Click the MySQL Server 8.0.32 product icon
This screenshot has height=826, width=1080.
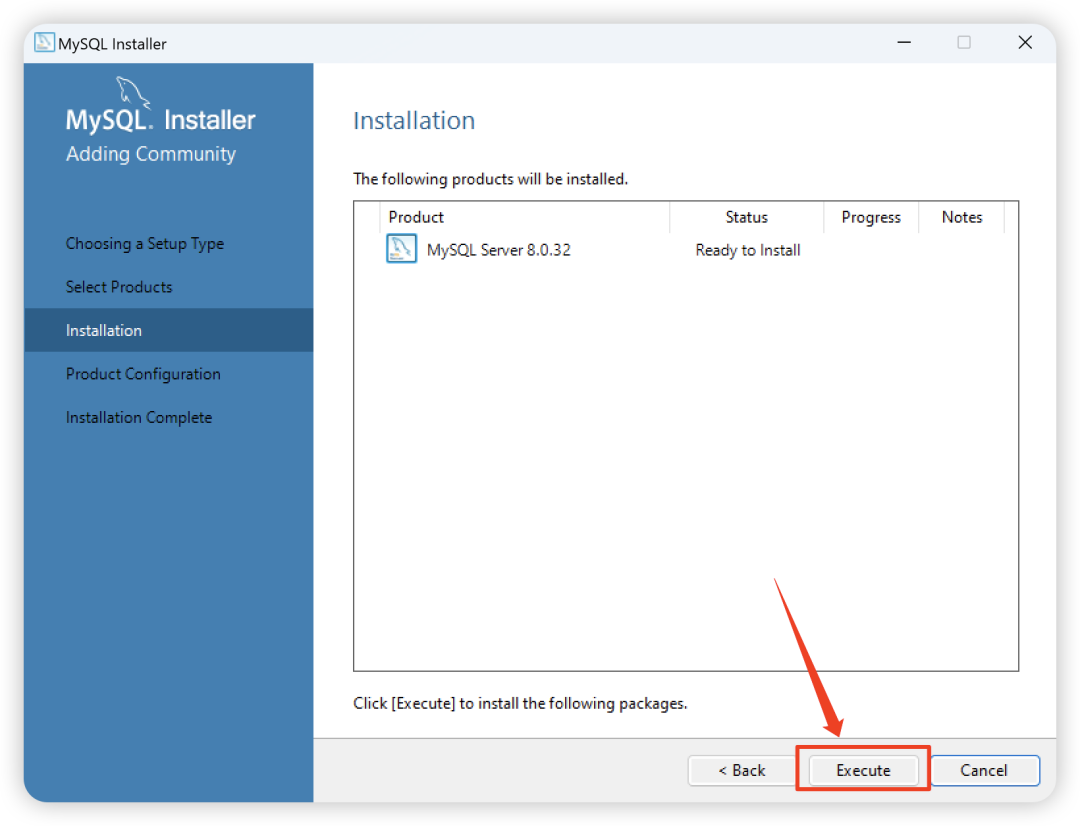coord(401,249)
